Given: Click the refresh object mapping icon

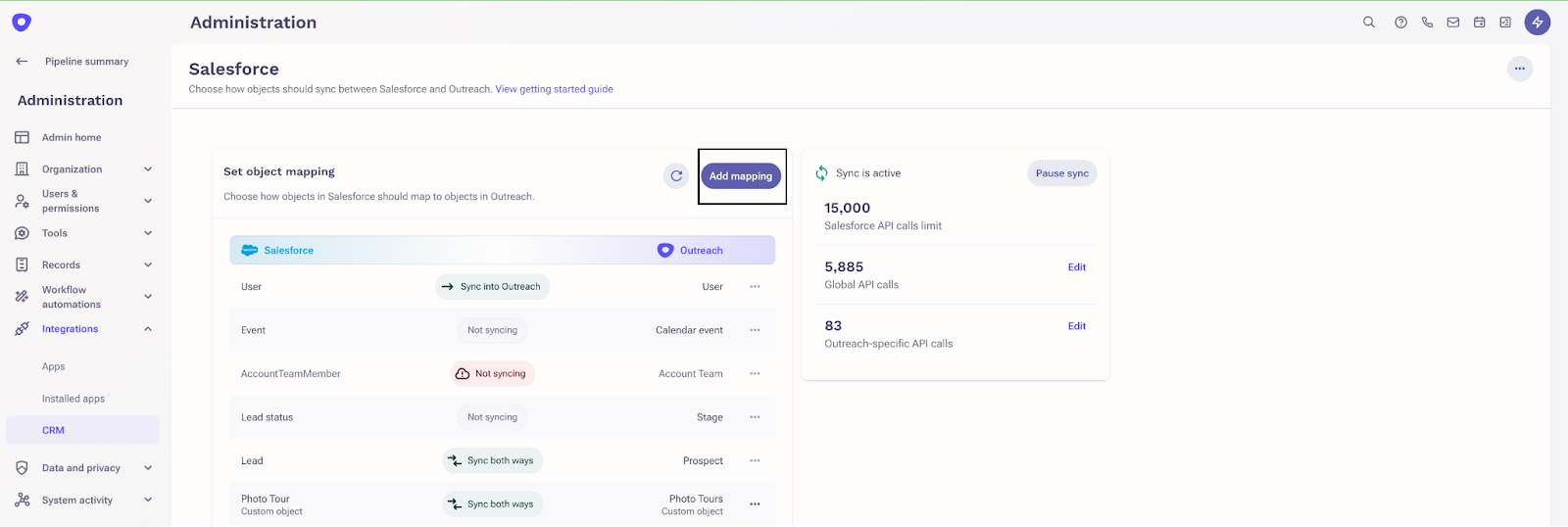Looking at the screenshot, I should [676, 176].
